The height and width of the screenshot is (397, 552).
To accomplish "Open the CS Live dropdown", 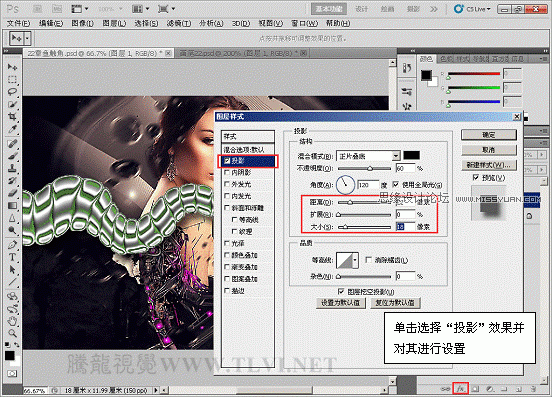I will (473, 9).
